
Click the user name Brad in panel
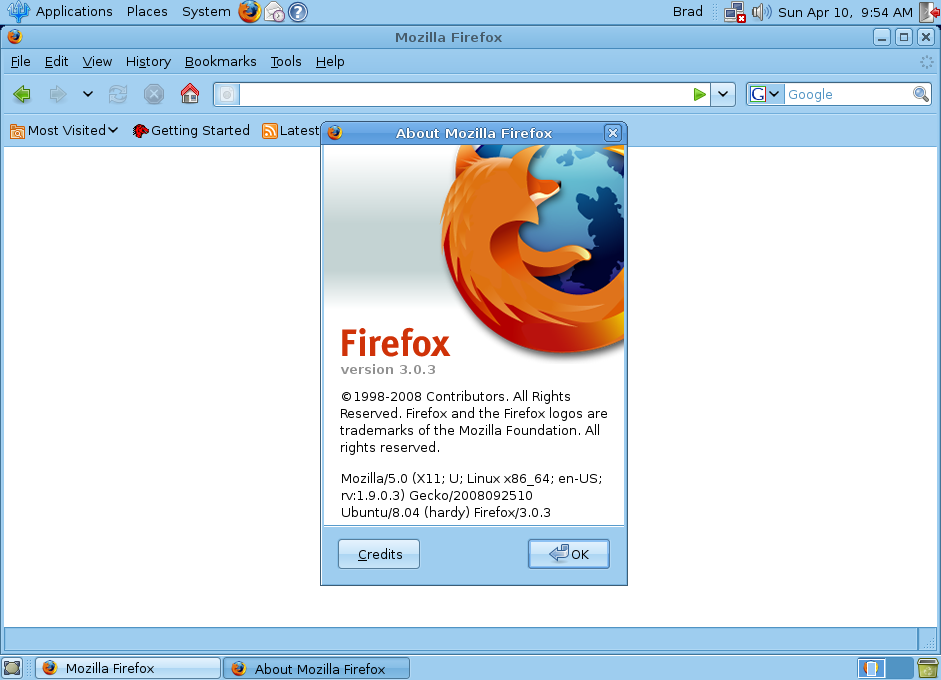687,11
